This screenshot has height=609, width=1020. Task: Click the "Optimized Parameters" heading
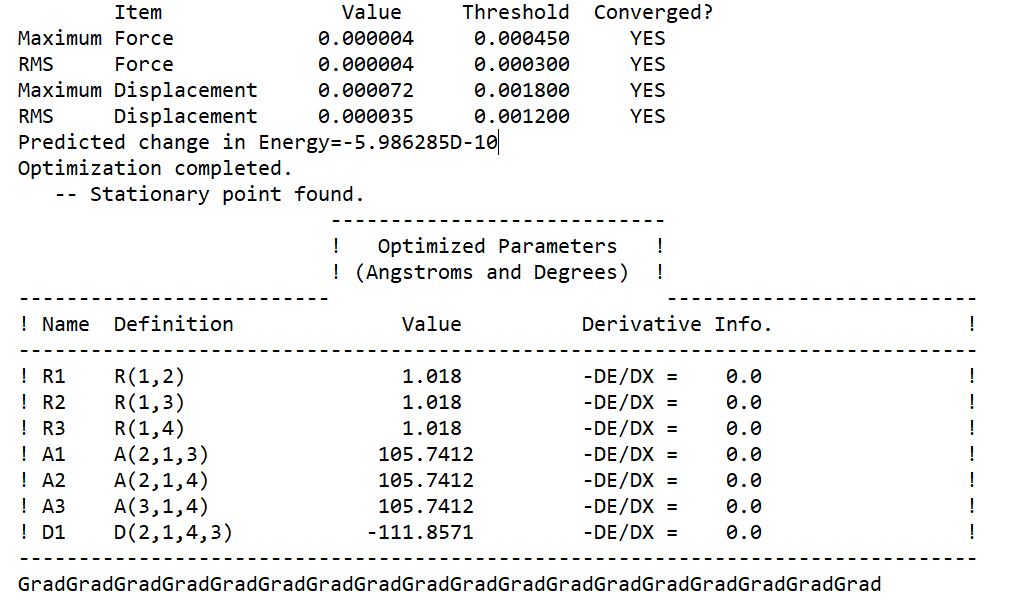coord(497,247)
